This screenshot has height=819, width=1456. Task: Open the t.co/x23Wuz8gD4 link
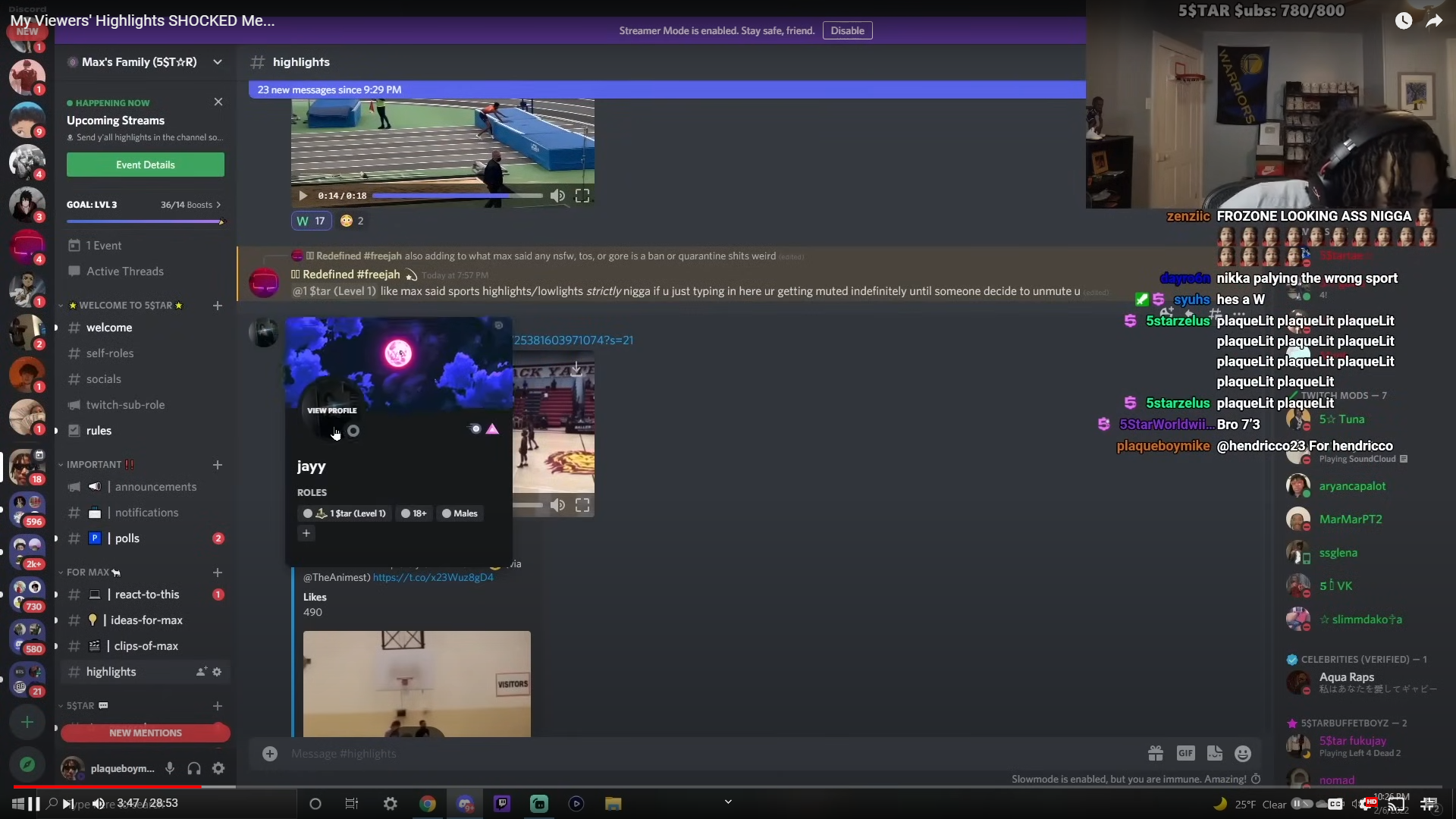433,577
